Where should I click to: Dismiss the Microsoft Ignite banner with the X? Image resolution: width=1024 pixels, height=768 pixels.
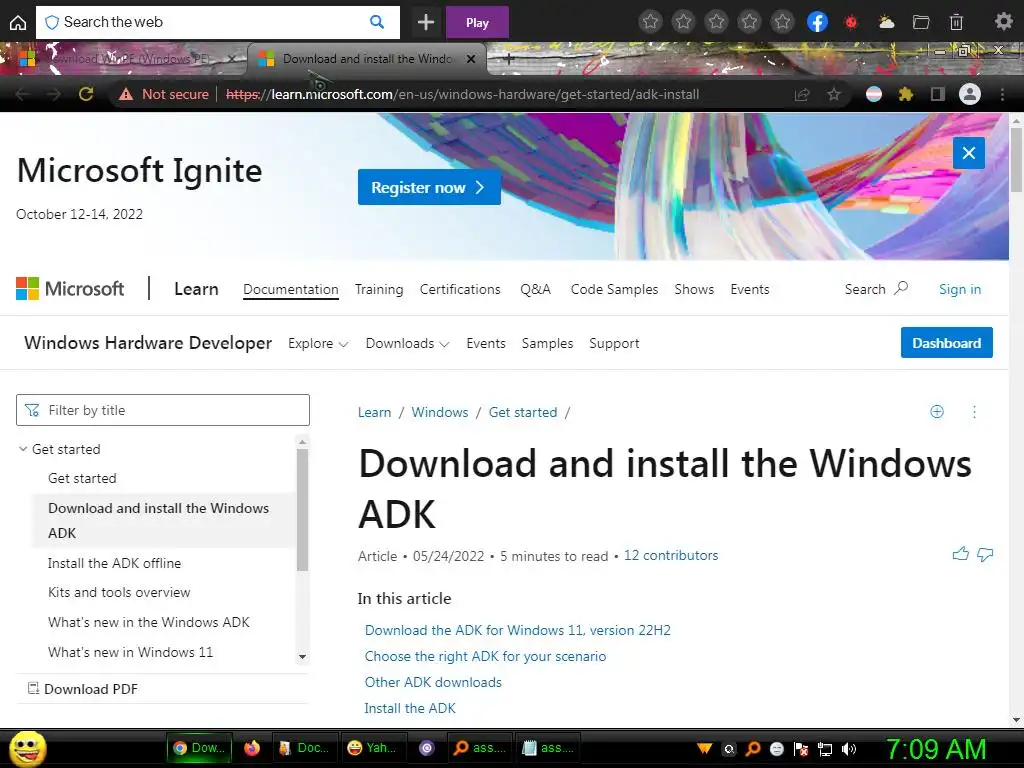point(968,153)
